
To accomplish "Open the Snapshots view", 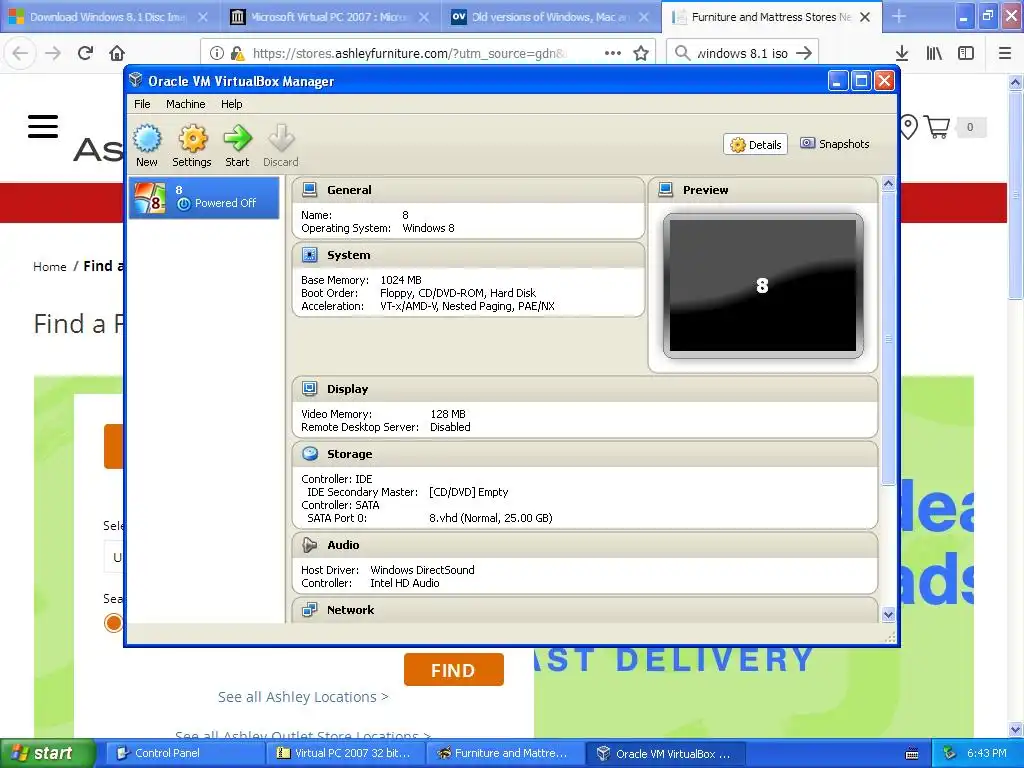I will 835,144.
